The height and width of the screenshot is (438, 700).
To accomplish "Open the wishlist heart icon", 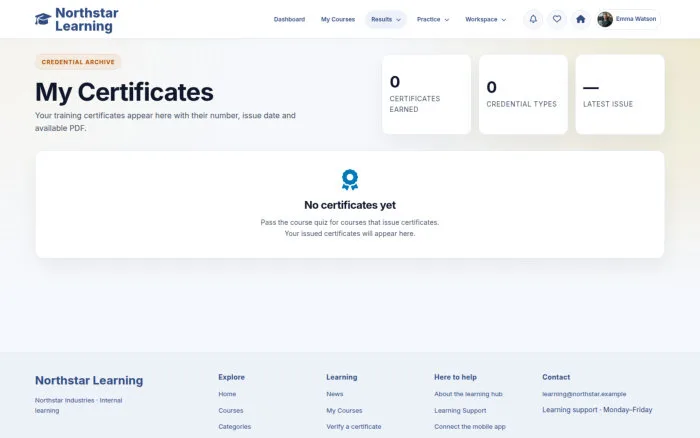I will coord(557,19).
